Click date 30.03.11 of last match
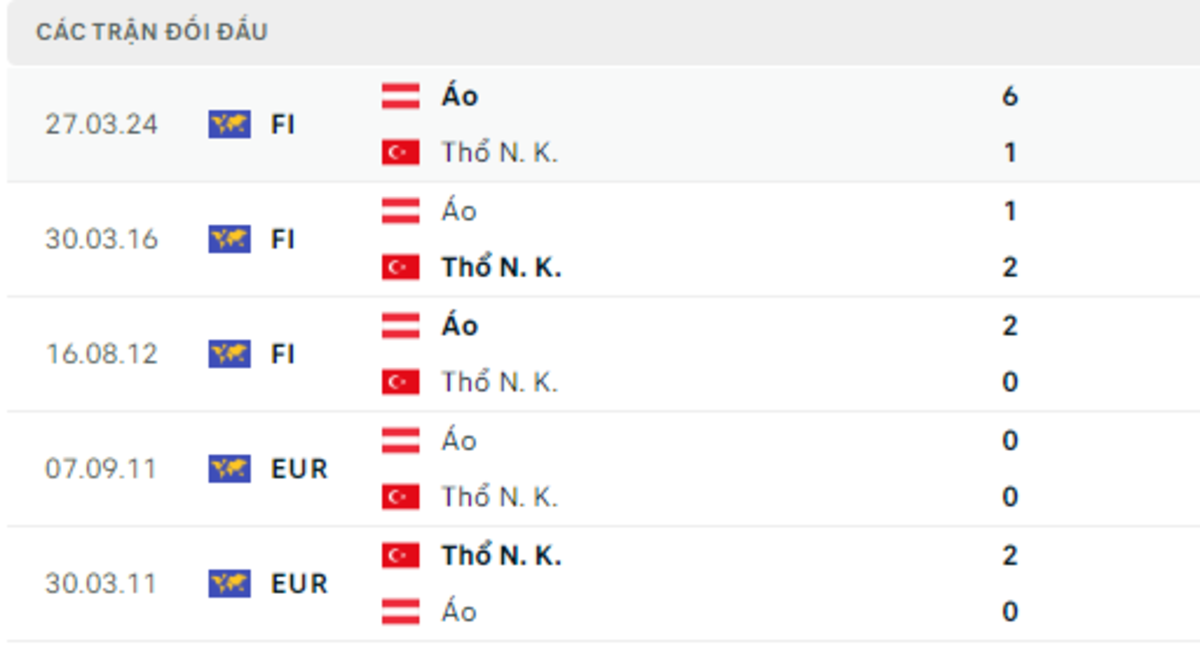 pyautogui.click(x=101, y=583)
